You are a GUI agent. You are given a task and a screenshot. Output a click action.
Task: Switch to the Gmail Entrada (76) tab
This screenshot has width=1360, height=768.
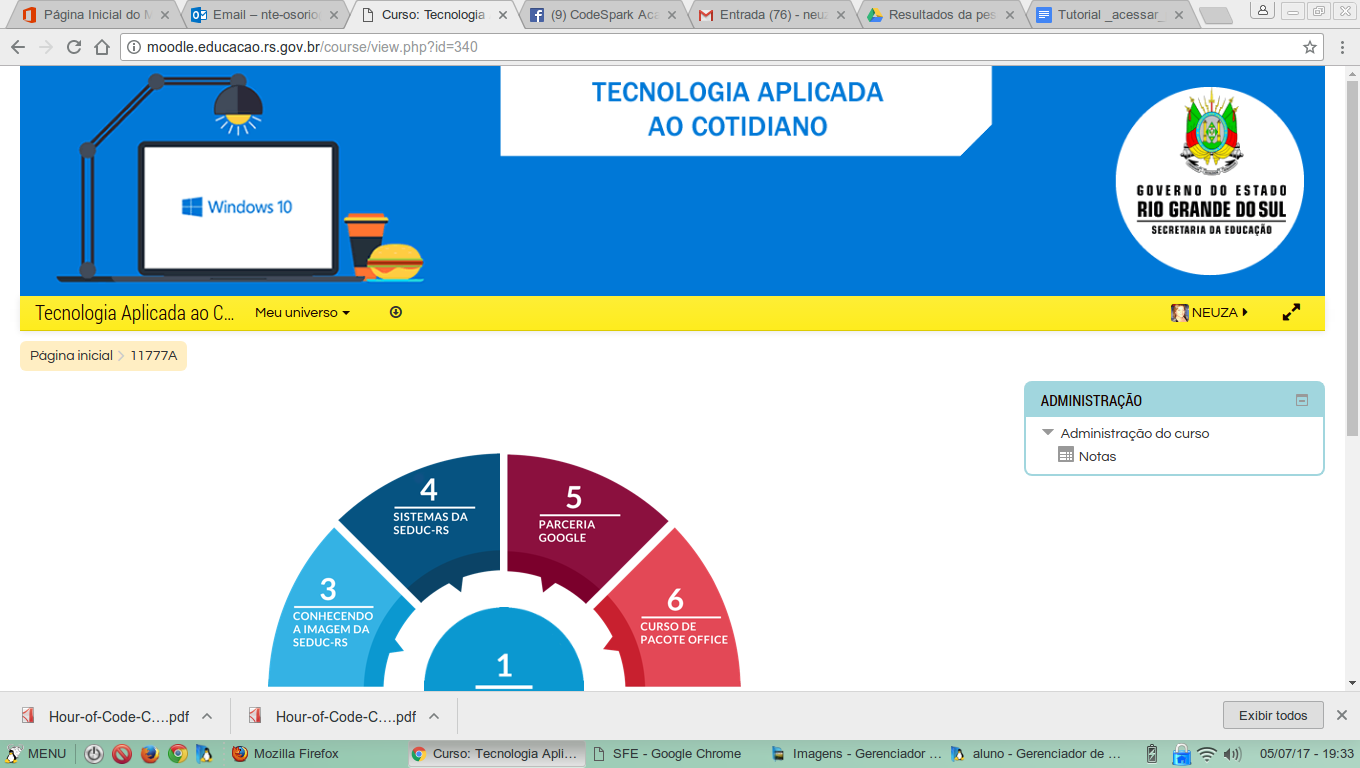click(x=772, y=15)
